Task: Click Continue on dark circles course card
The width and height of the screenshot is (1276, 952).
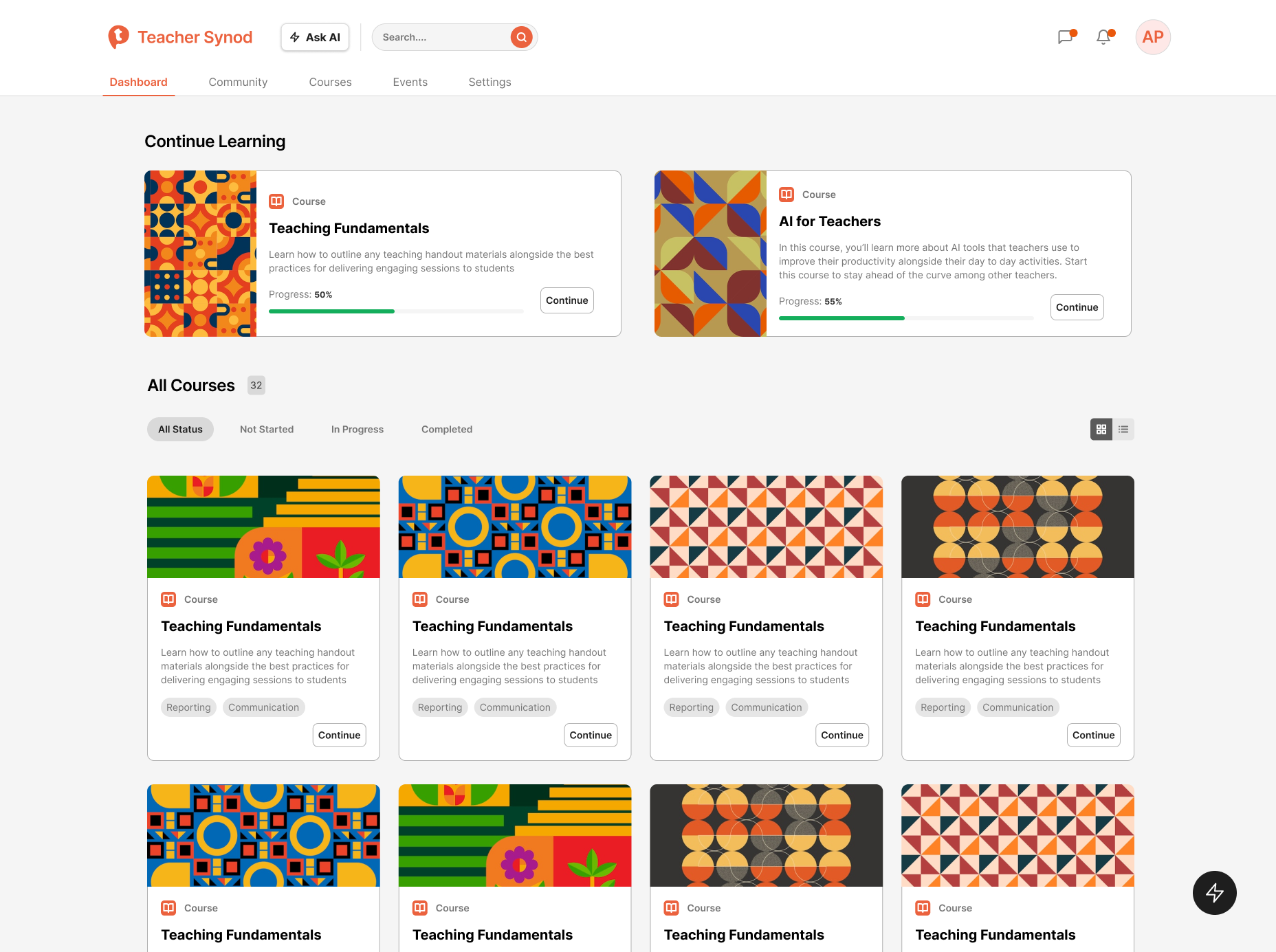Action: [1094, 735]
